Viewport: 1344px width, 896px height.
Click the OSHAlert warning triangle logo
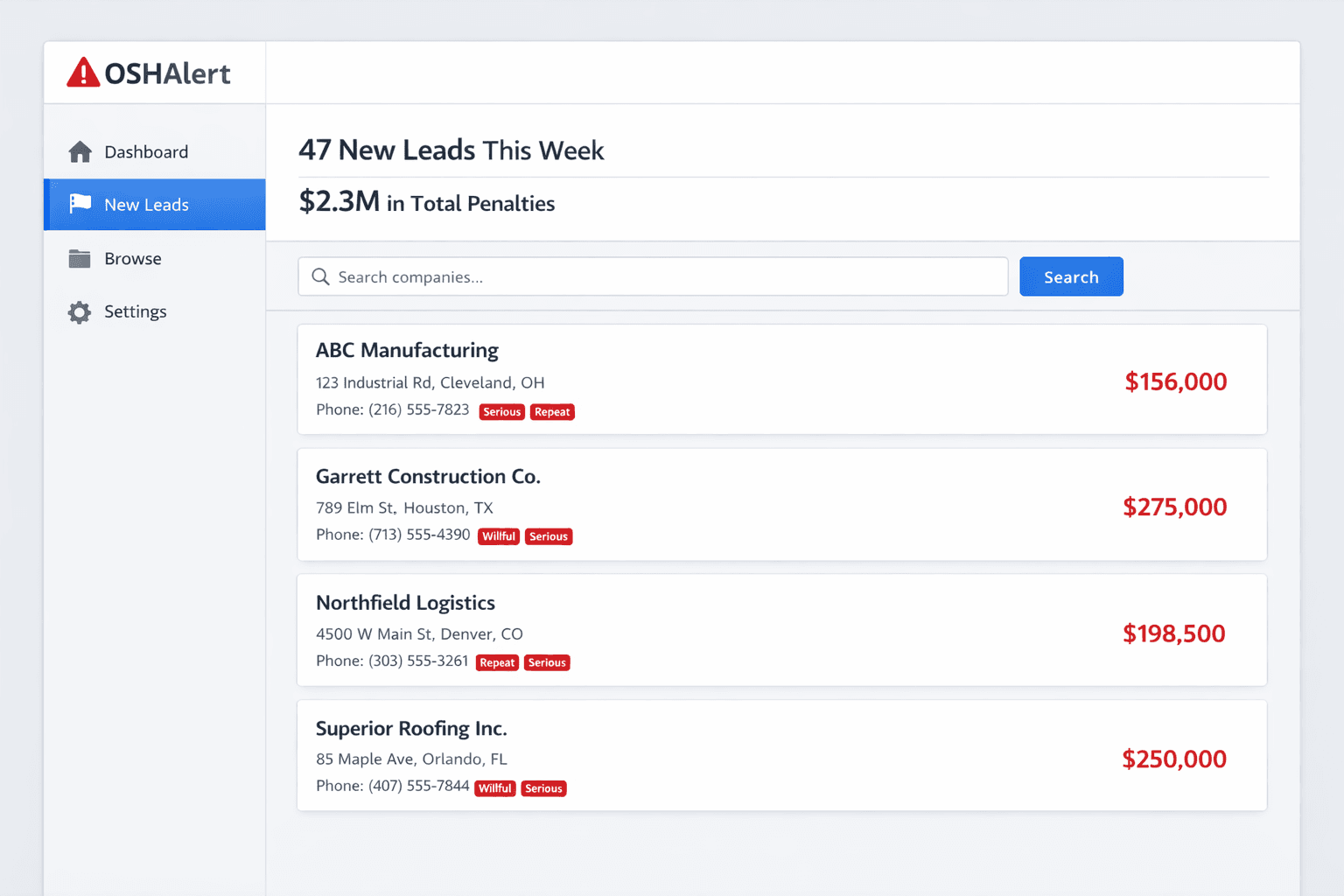[x=82, y=73]
